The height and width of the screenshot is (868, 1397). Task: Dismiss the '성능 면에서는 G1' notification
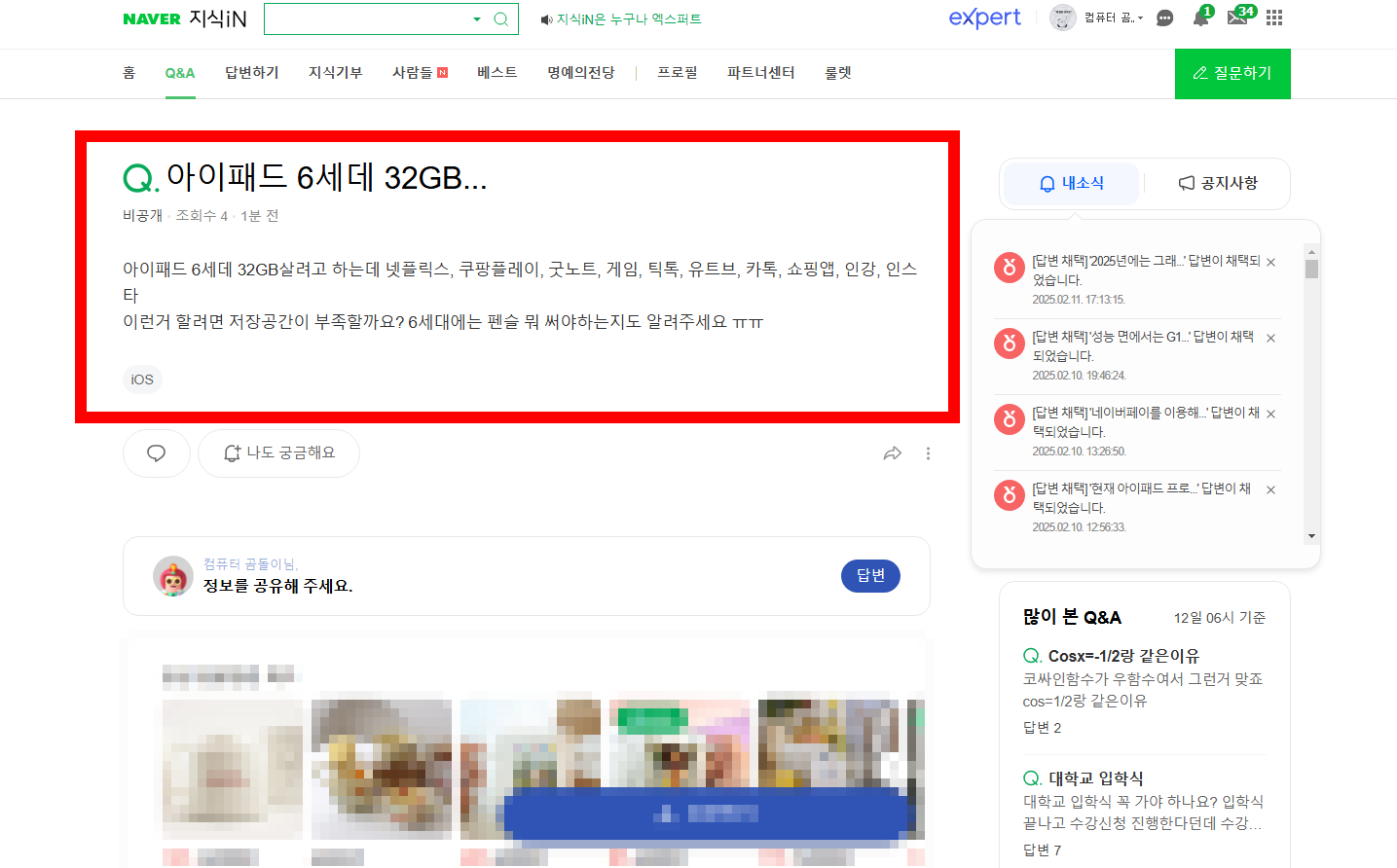point(1270,339)
